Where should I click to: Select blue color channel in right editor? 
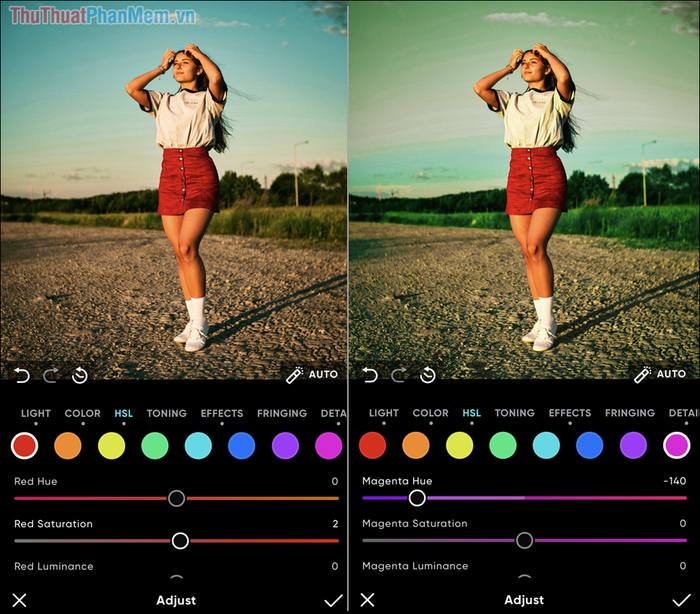590,445
